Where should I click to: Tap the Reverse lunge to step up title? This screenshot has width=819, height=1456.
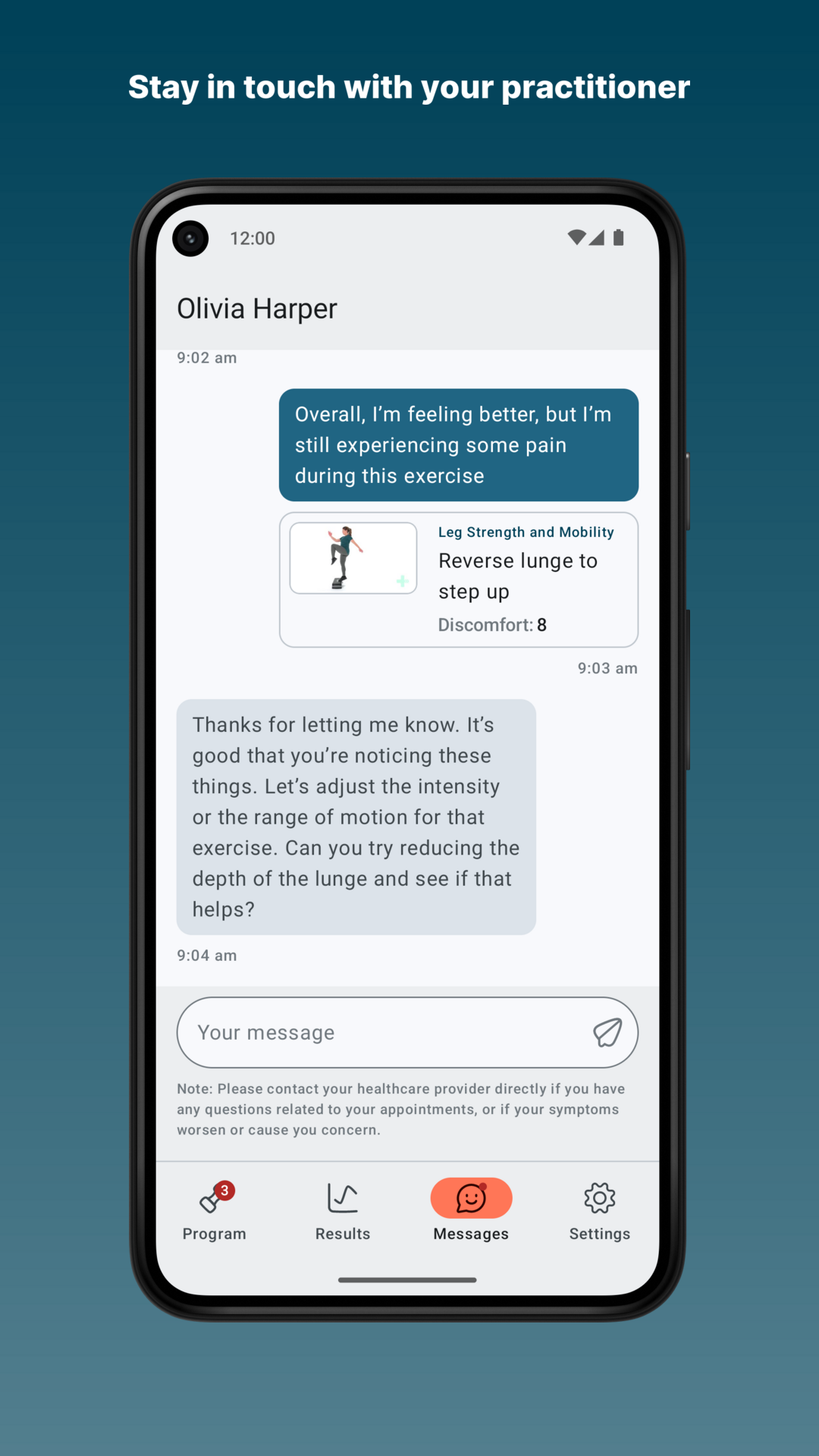click(518, 576)
